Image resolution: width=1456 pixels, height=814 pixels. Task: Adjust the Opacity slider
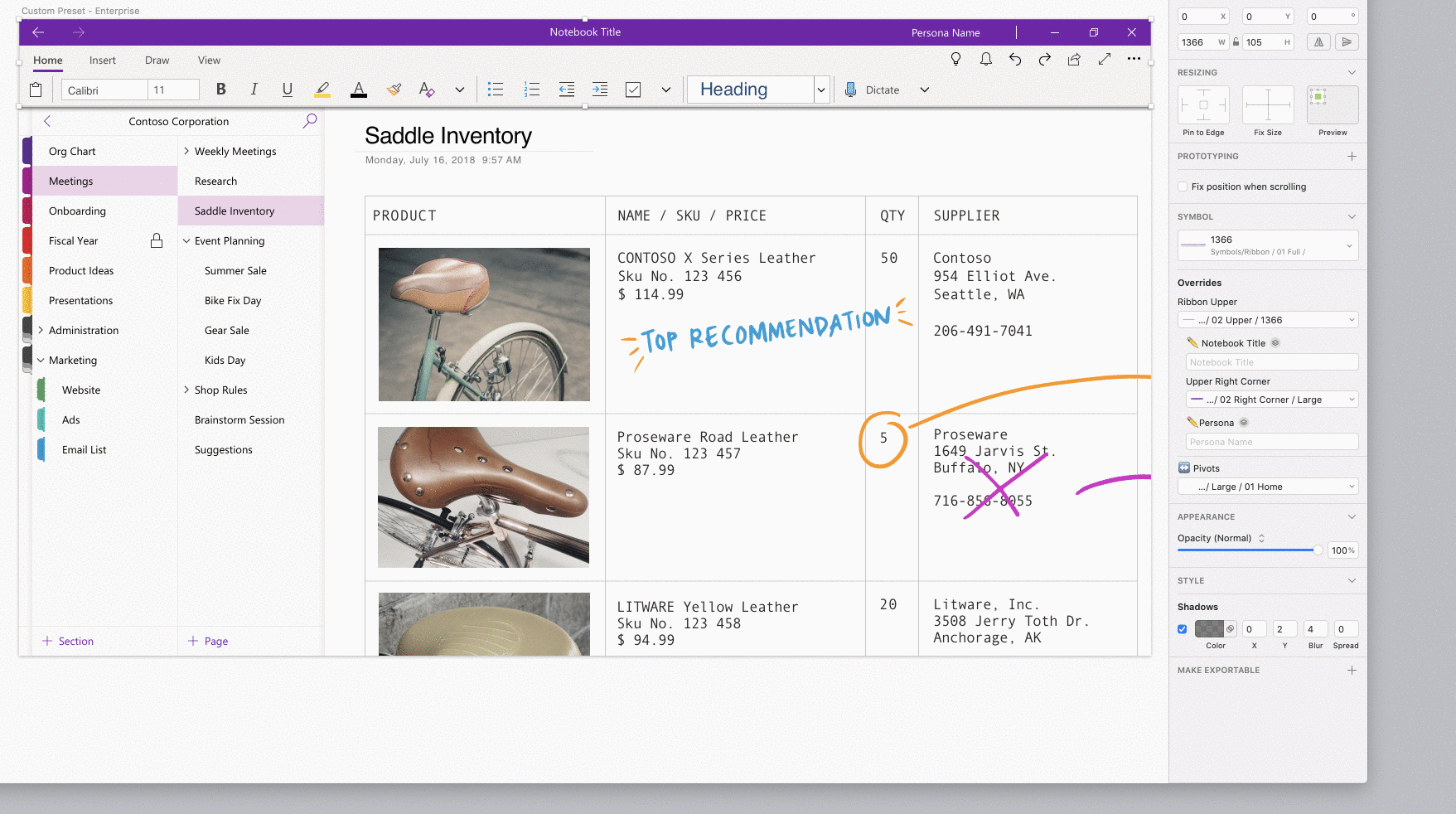pyautogui.click(x=1250, y=550)
